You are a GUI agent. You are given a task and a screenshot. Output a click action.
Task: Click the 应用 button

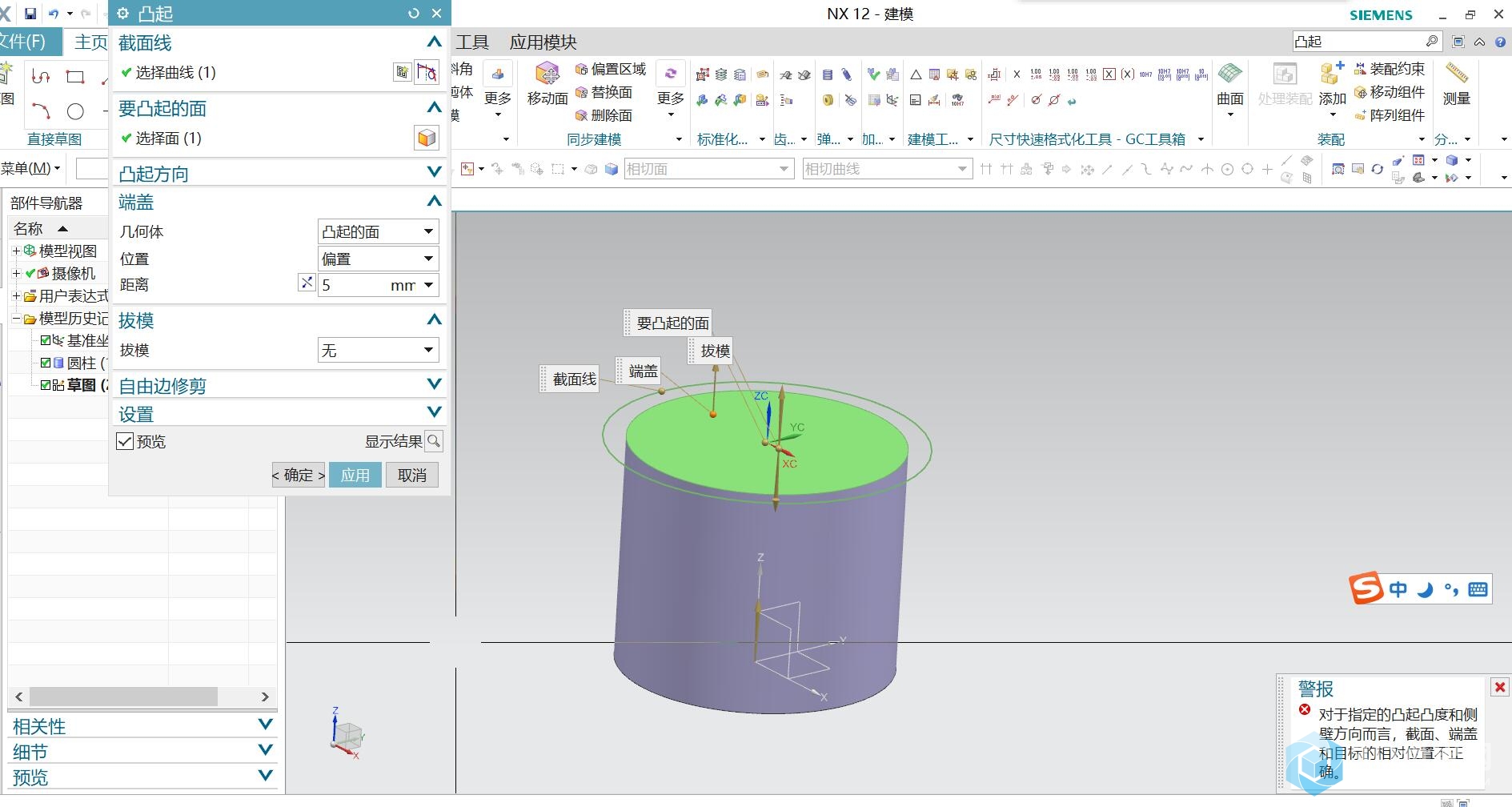355,475
